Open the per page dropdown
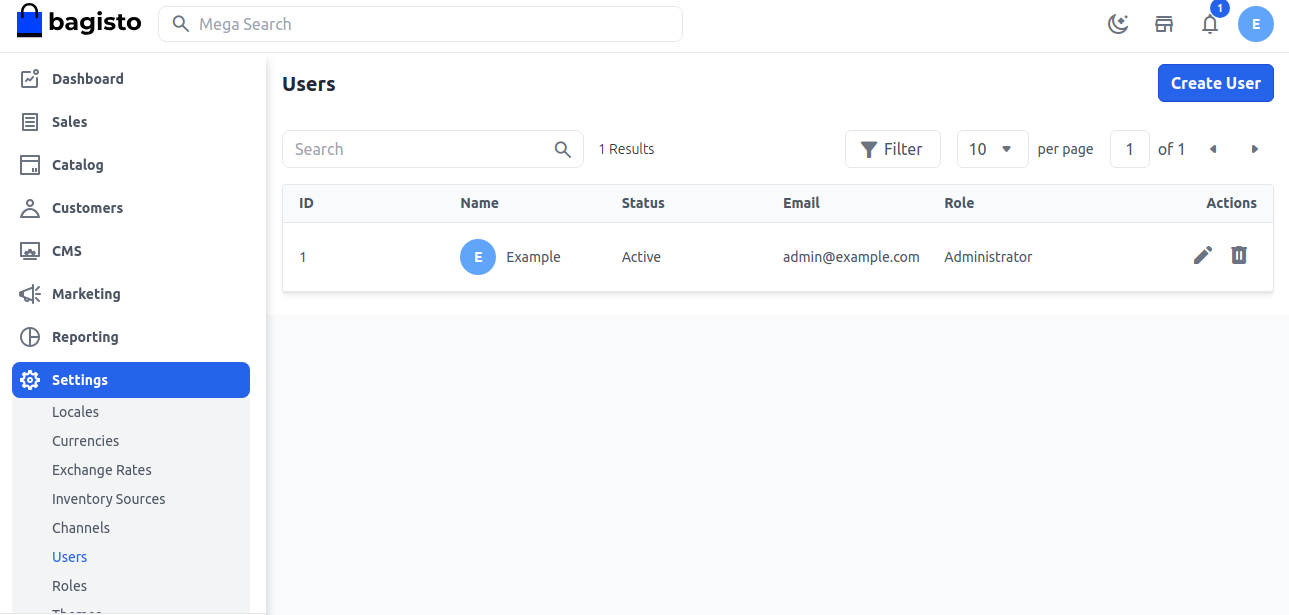 (x=992, y=149)
